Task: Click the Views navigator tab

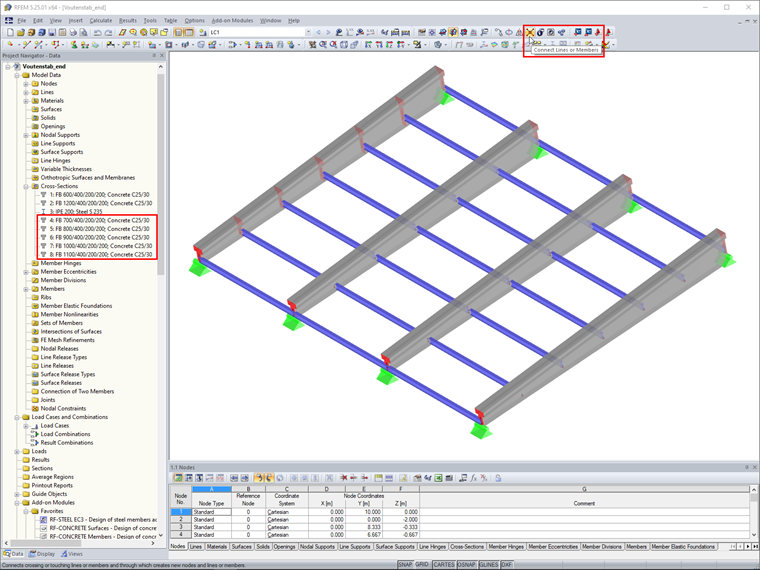Action: click(72, 554)
